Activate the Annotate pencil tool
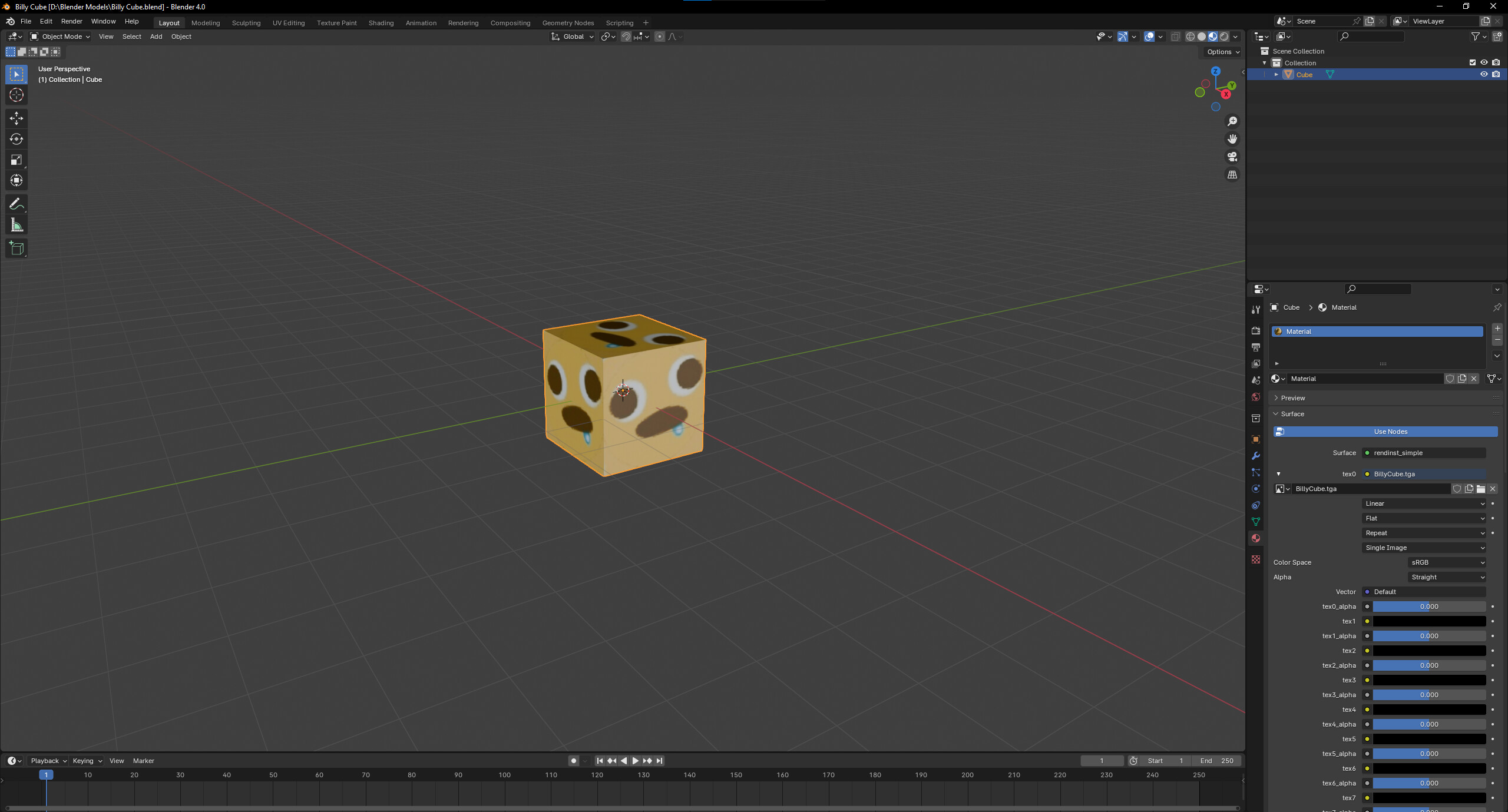The height and width of the screenshot is (812, 1508). pyautogui.click(x=16, y=204)
